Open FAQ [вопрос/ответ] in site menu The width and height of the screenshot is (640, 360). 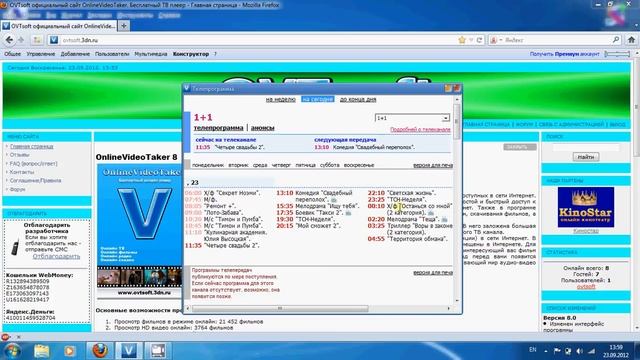click(x=33, y=163)
